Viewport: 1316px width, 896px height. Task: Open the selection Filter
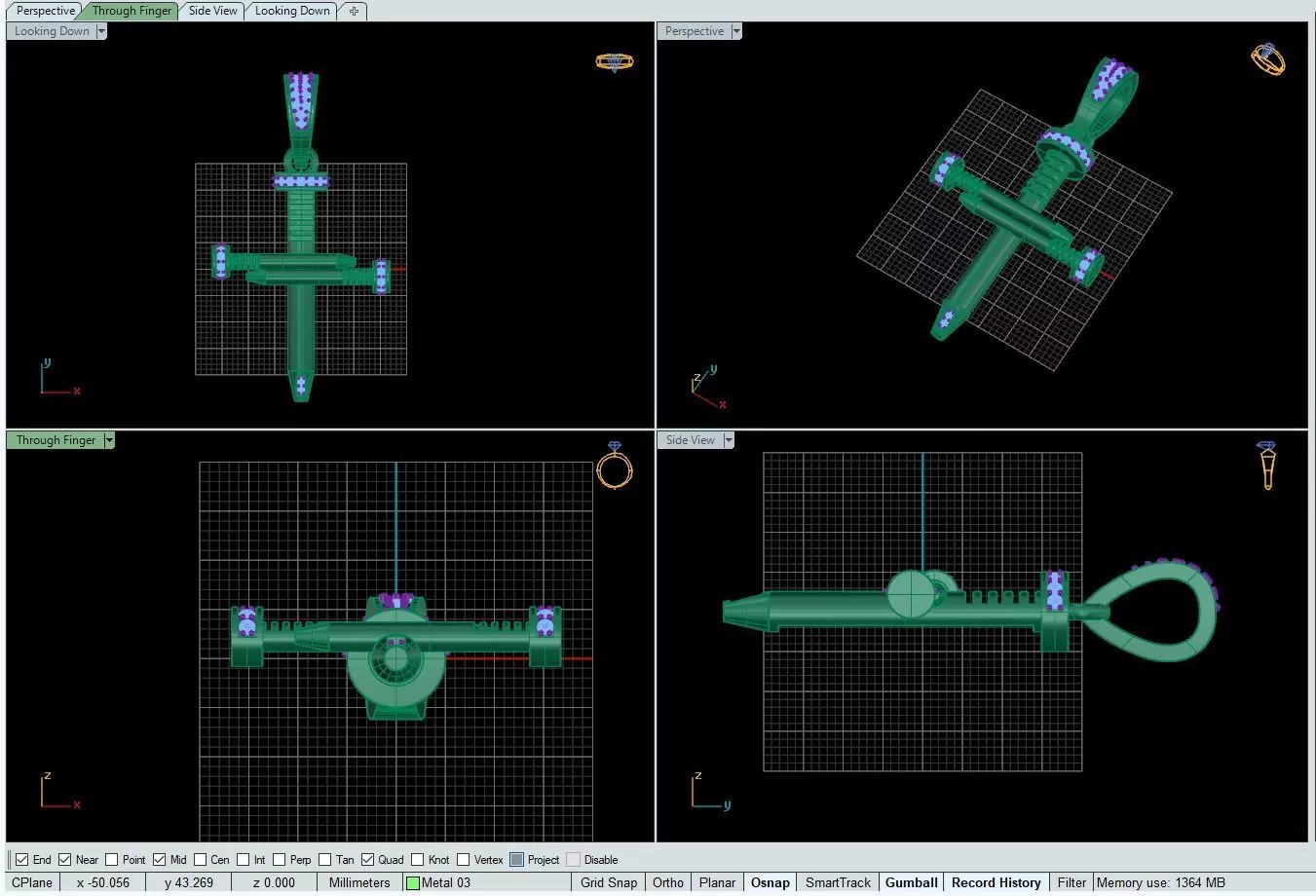(1072, 882)
